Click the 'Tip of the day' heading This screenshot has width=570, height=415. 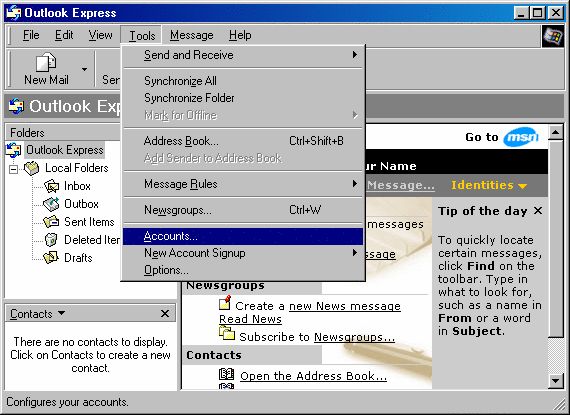click(482, 211)
